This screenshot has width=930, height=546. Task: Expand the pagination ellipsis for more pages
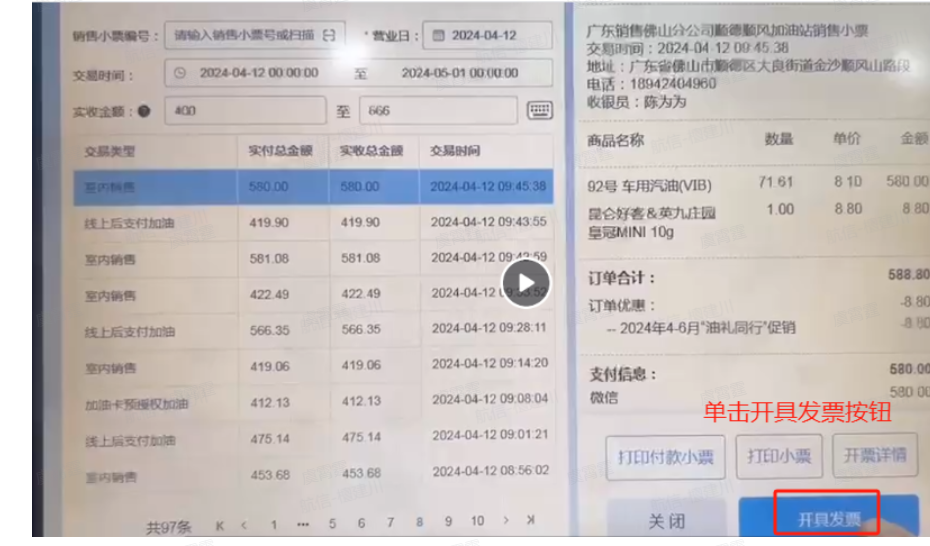(x=302, y=522)
